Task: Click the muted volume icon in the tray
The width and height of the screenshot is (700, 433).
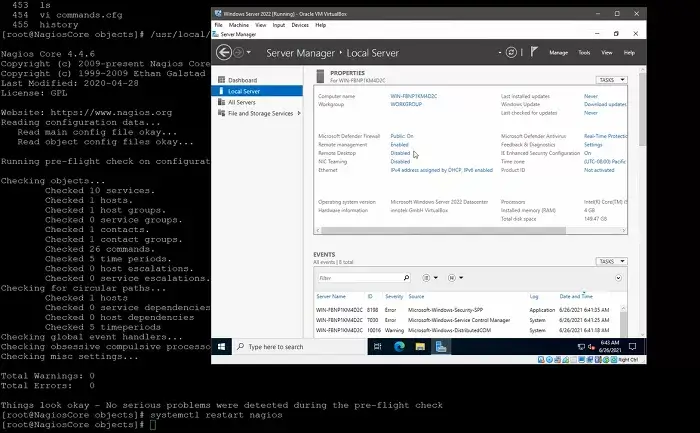Action: (592, 347)
